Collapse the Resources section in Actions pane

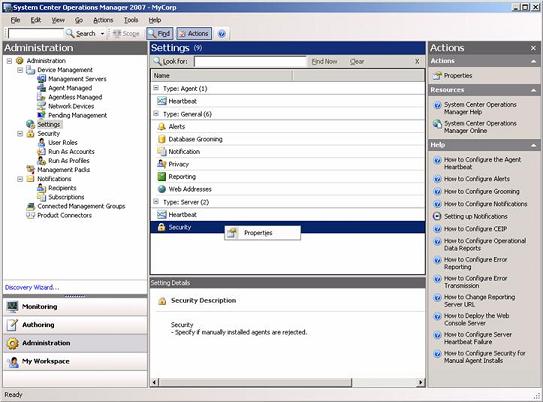coord(533,90)
